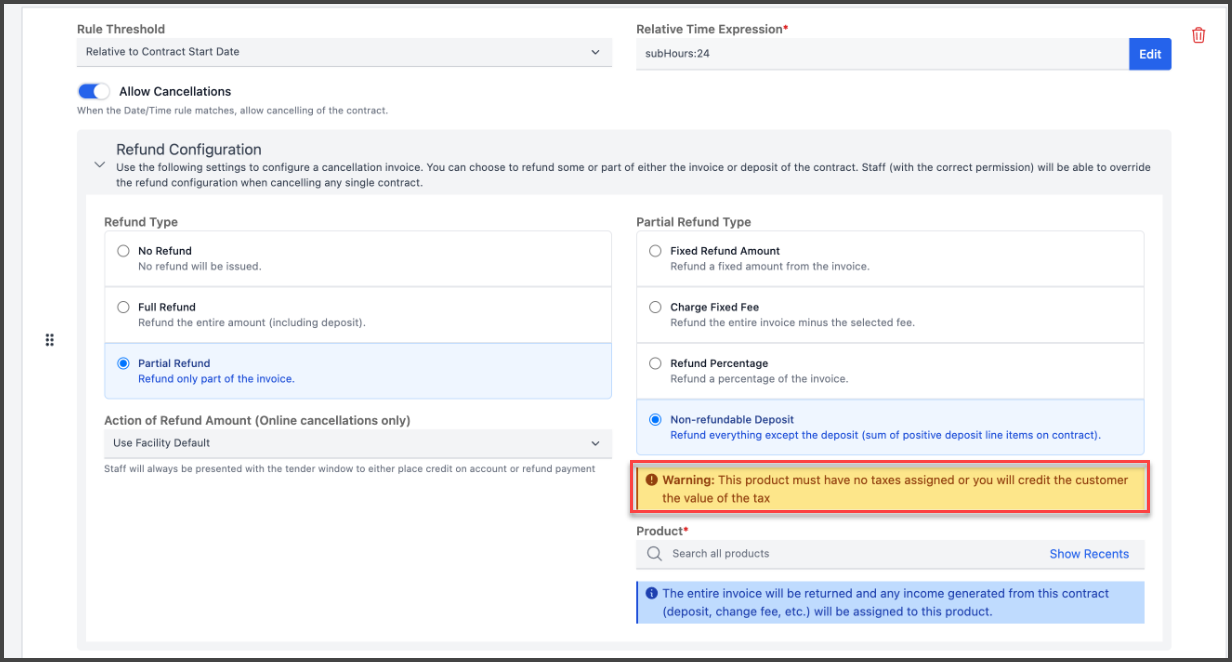Click the Show Recents link

pyautogui.click(x=1088, y=554)
